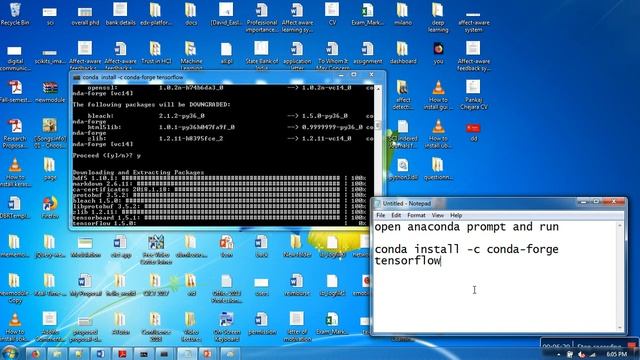Open the 'CSCV 2017' folder icon

[156, 285]
